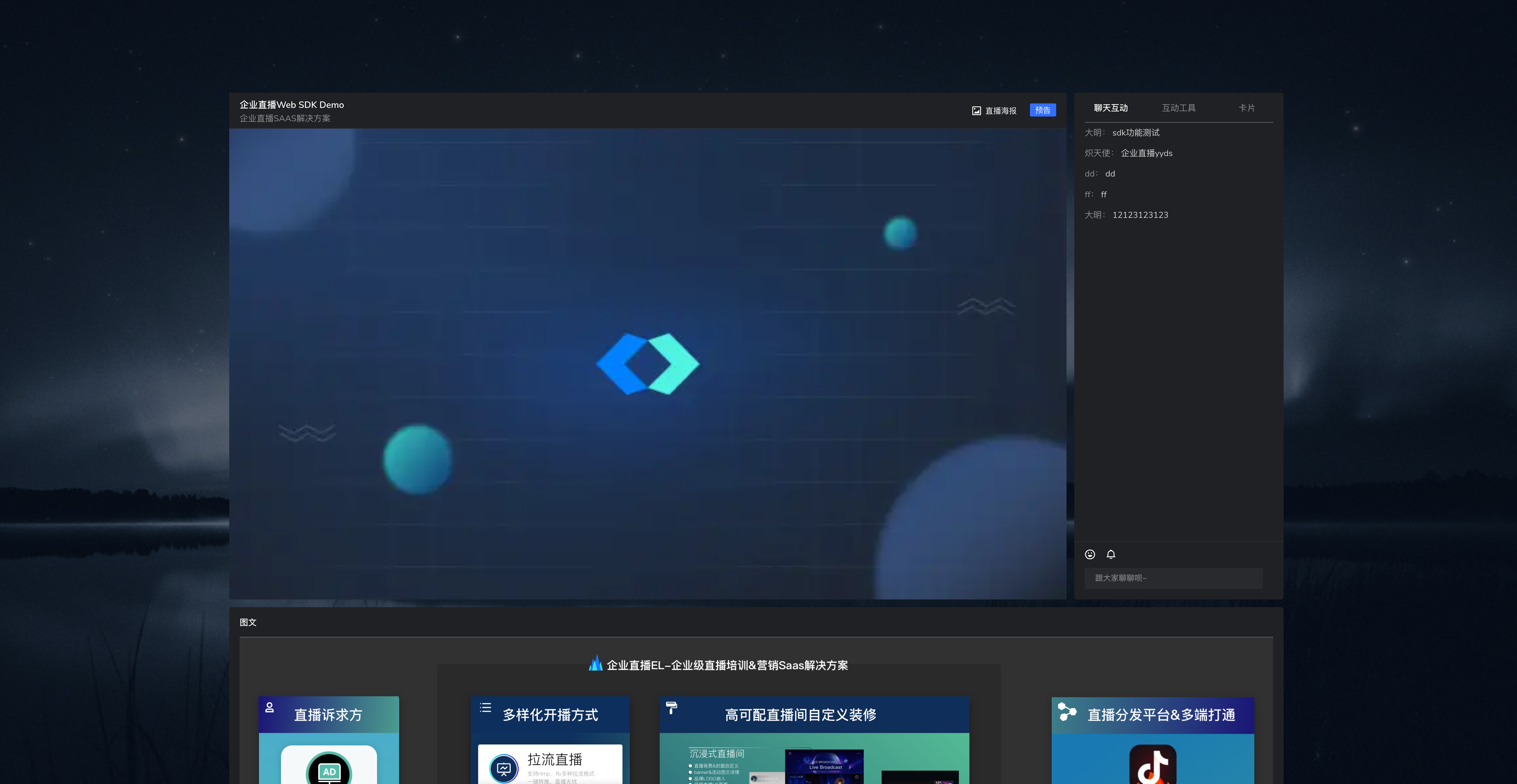Click the 拉流直播 label text
Viewport: 1517px width, 784px height.
554,759
